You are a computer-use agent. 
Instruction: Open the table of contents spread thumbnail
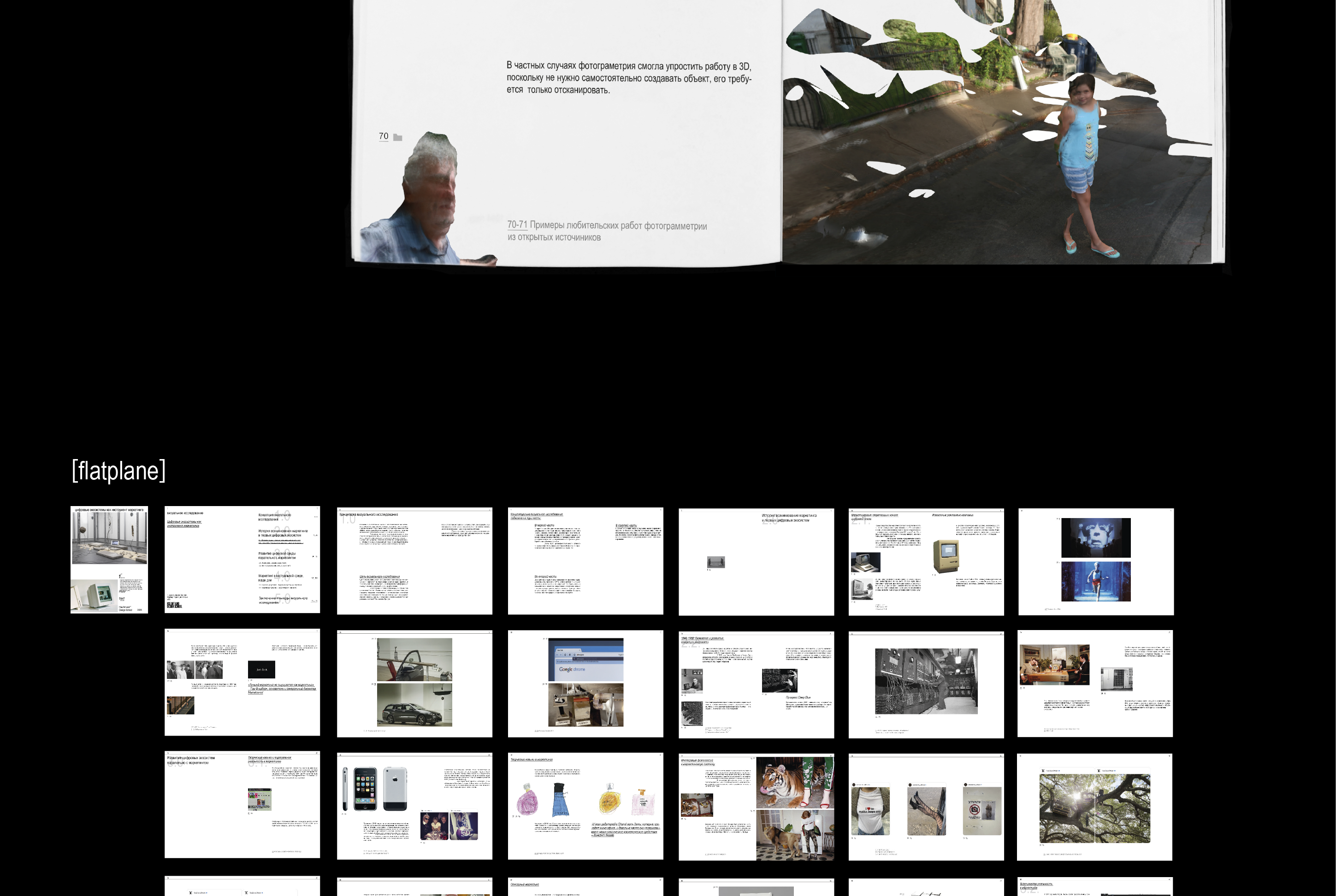242,560
